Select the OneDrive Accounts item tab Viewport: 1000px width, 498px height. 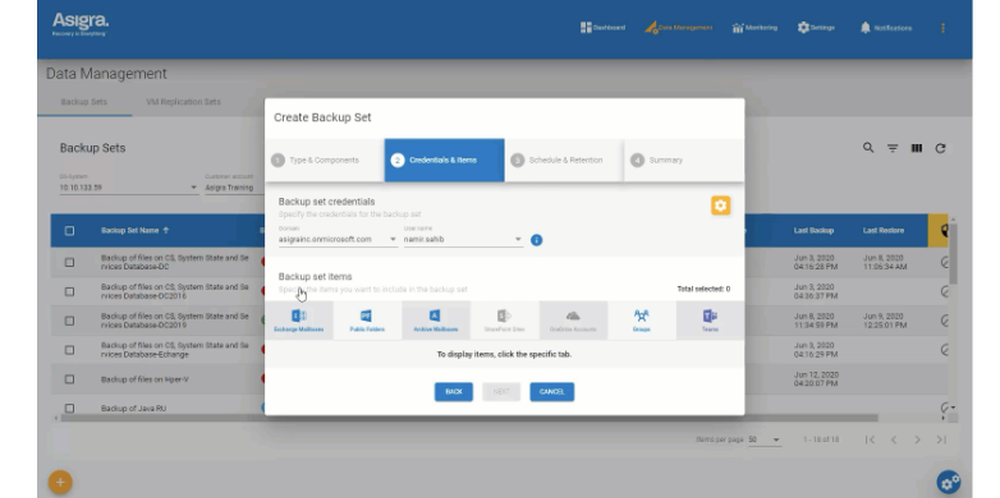point(573,320)
